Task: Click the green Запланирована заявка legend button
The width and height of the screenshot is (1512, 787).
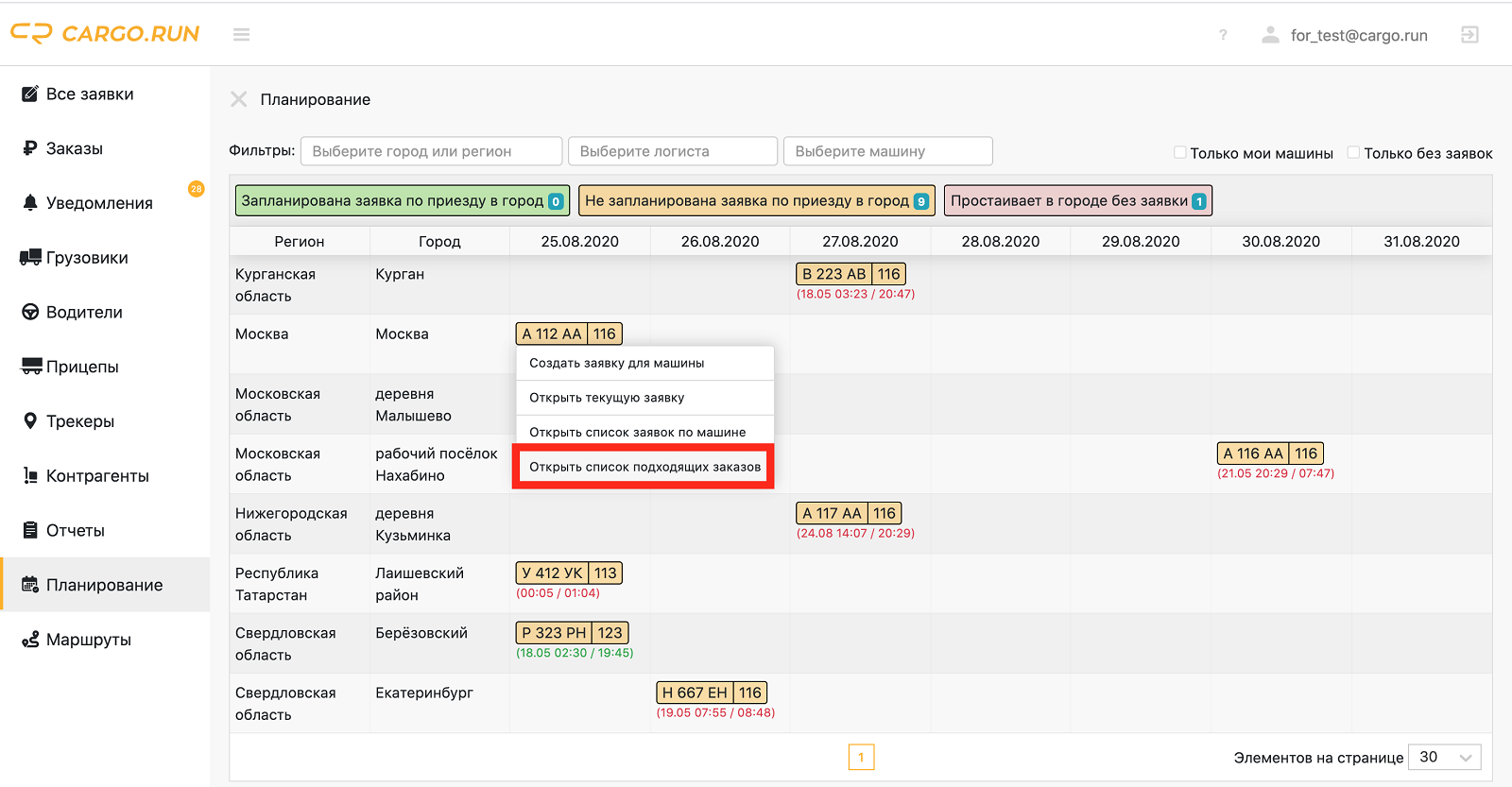Action: pos(403,200)
